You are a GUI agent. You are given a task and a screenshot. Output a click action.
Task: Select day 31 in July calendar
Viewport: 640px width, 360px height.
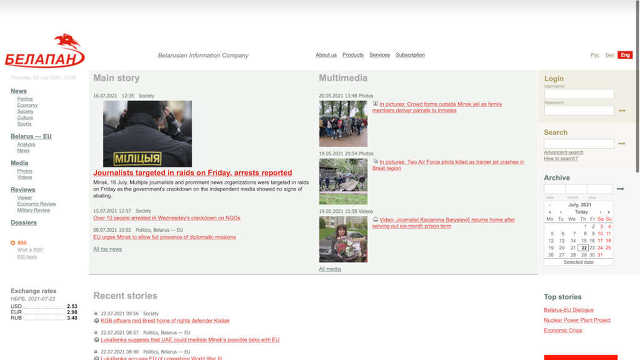600,255
